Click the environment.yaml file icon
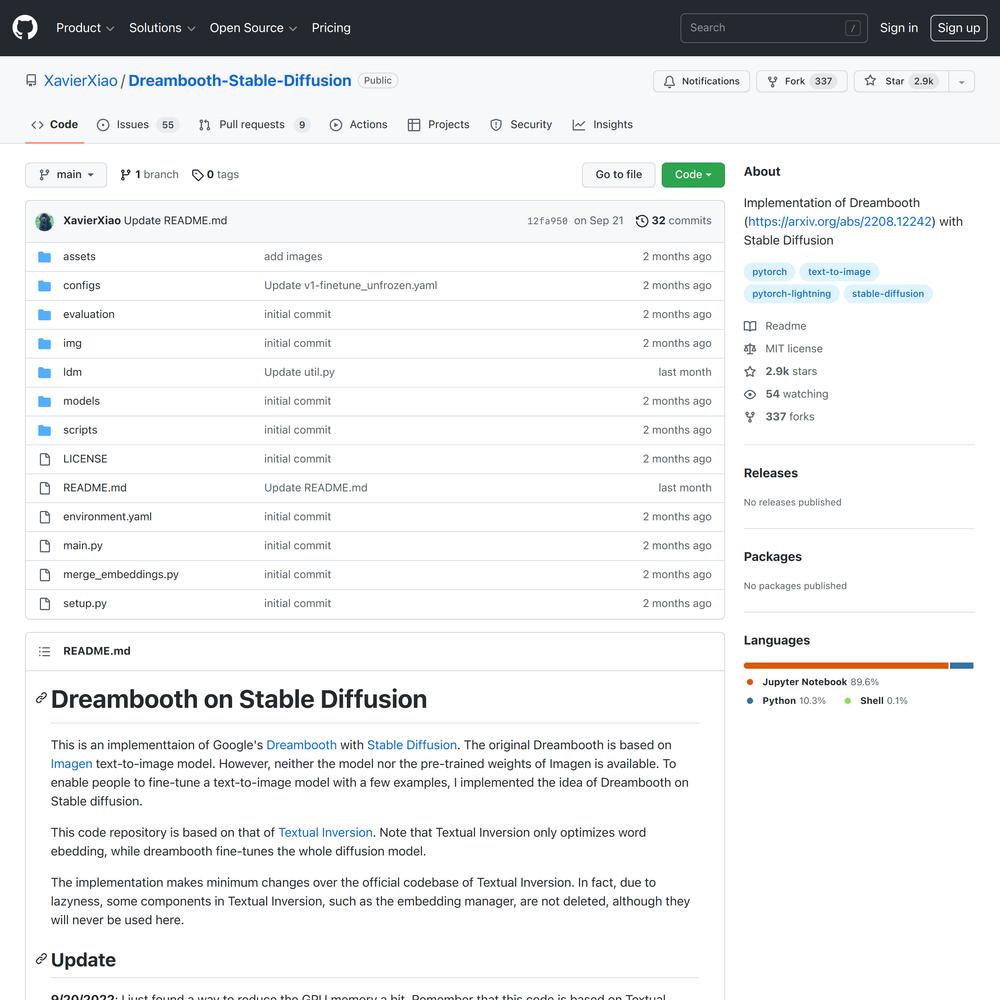 [x=45, y=517]
